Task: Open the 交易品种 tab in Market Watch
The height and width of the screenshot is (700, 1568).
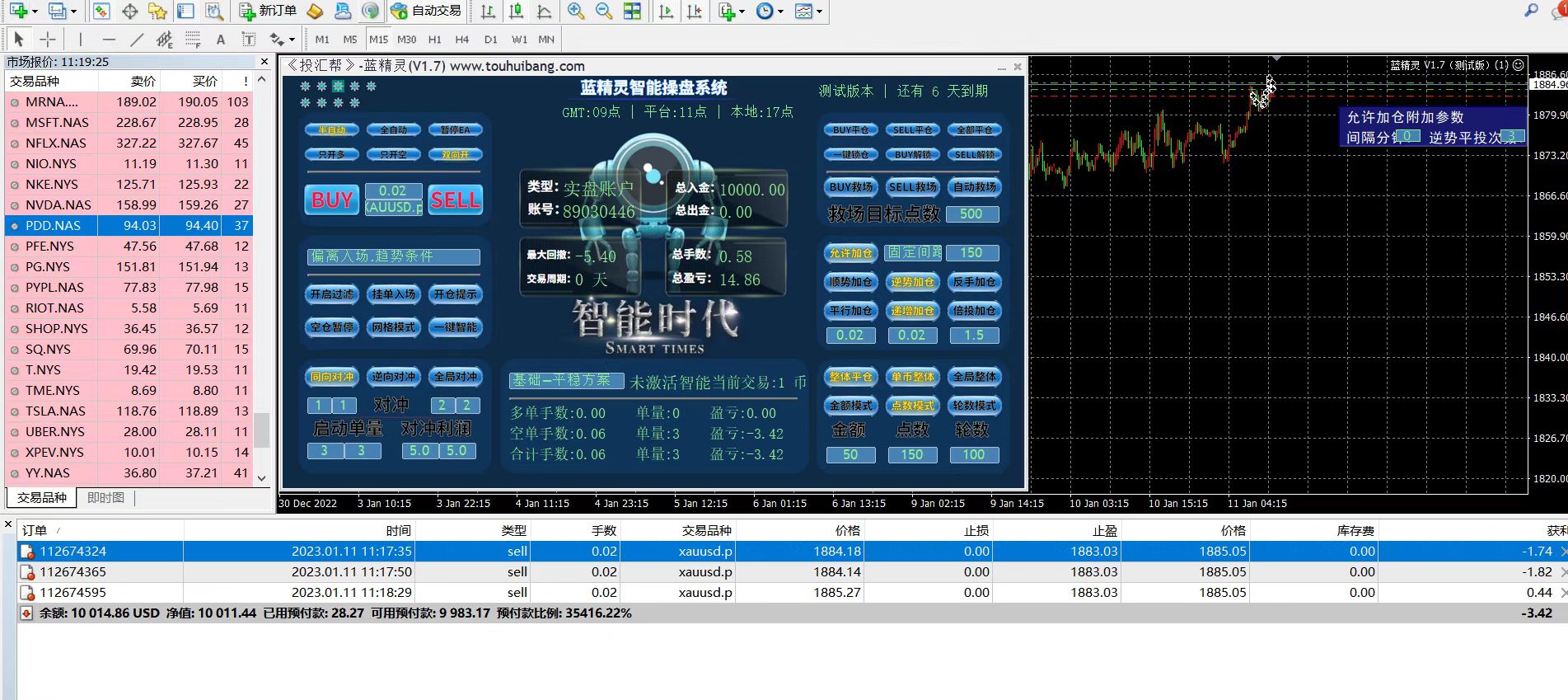Action: point(42,498)
